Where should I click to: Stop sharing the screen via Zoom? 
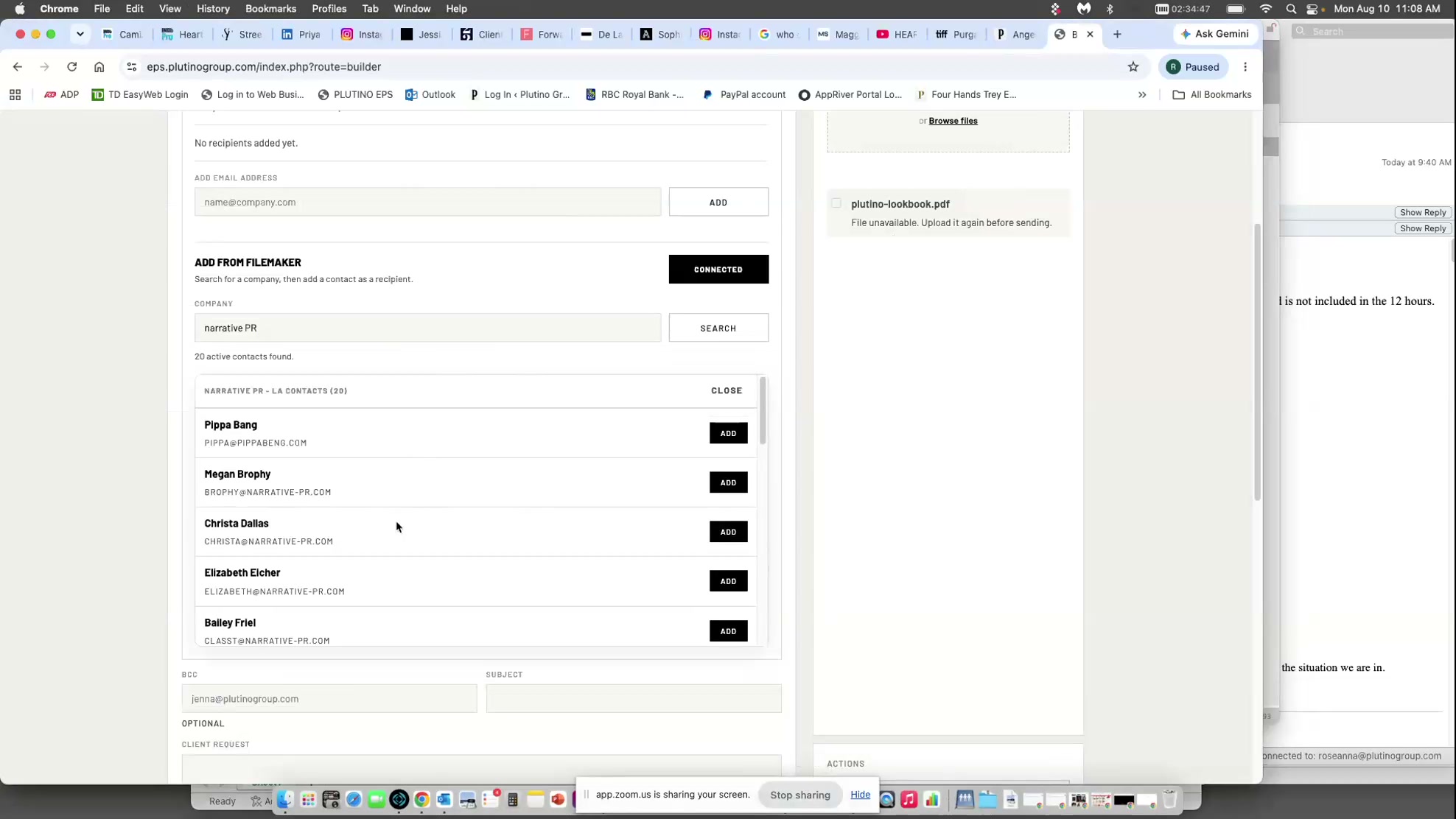(x=799, y=795)
